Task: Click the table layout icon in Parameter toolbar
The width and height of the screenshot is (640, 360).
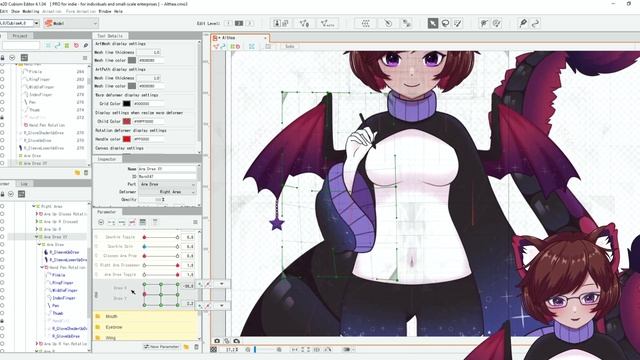Action: 142,222
